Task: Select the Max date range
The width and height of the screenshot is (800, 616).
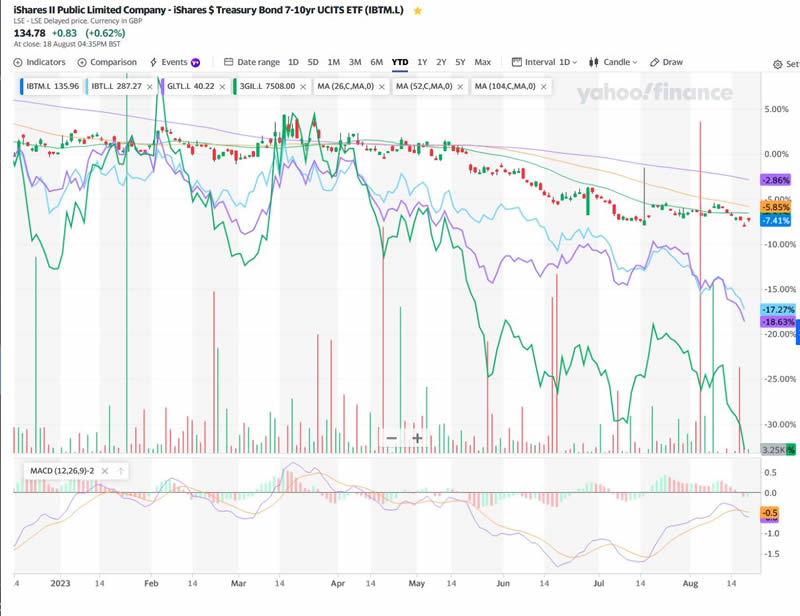Action: point(483,62)
